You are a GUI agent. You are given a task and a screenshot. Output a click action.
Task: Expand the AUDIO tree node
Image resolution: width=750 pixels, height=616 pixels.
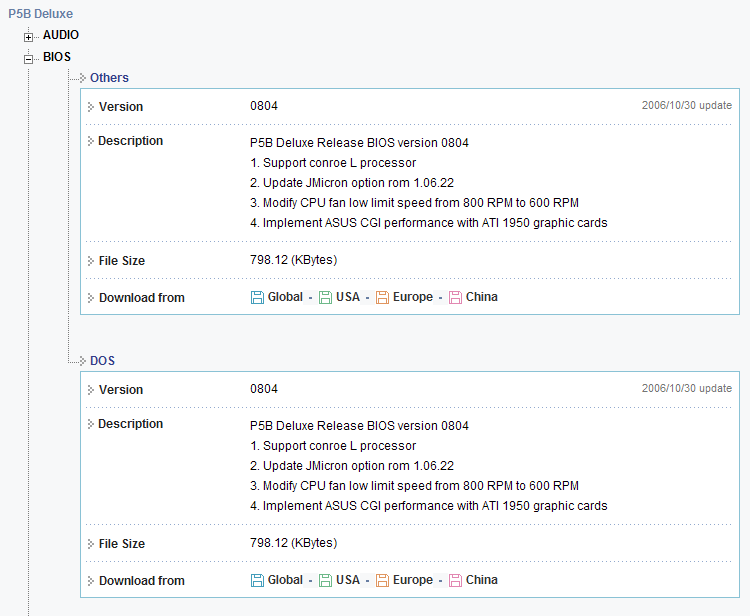pos(29,37)
